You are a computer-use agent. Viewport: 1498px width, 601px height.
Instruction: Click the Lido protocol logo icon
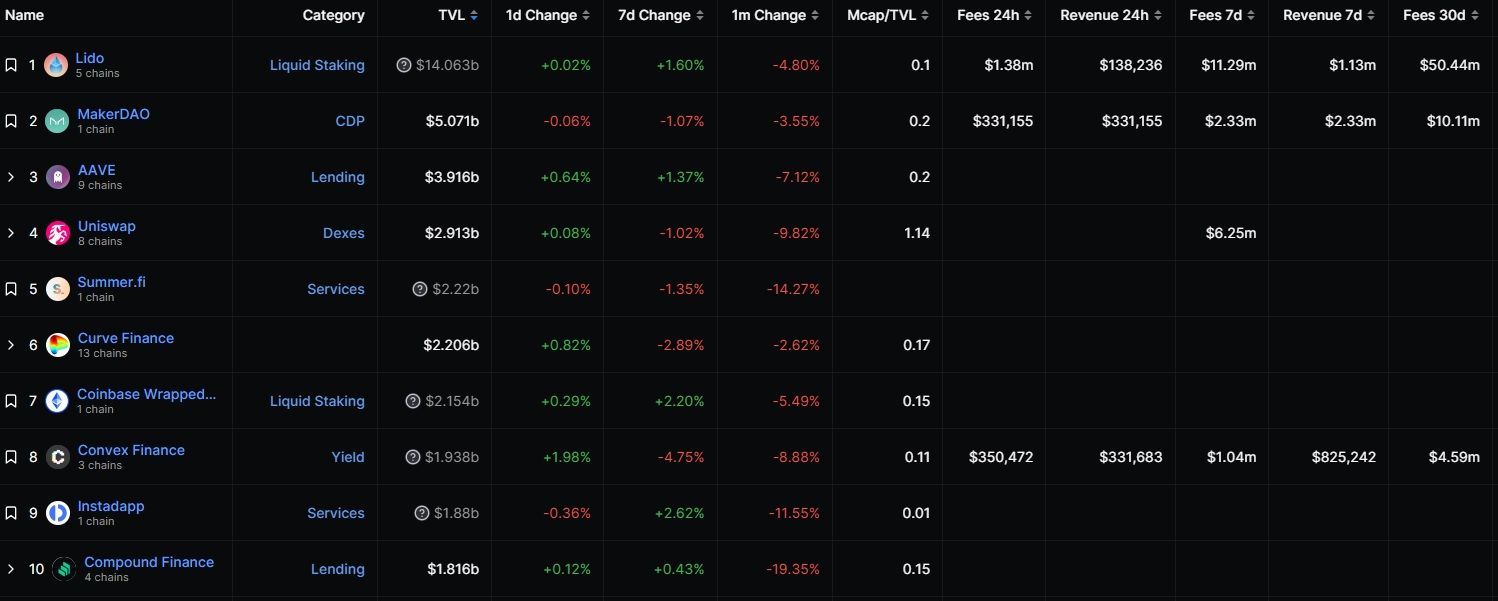[x=56, y=65]
